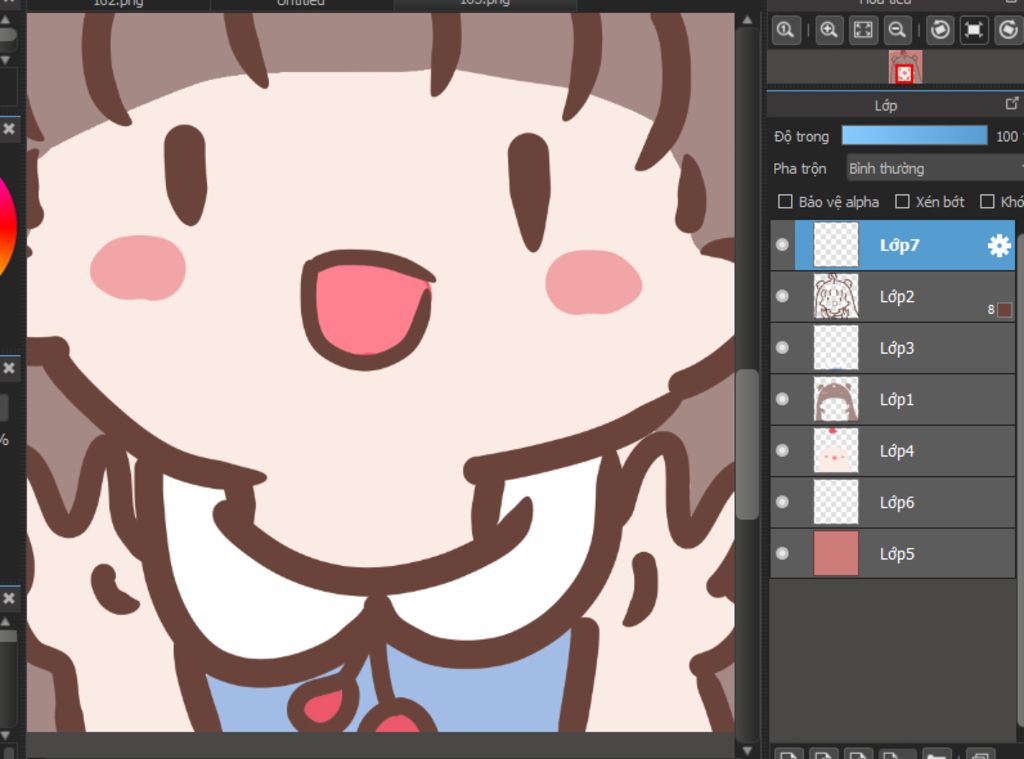Viewport: 1024px width, 759px height.
Task: Select the Lớp1 hair layer thumbnail
Action: pyautogui.click(x=836, y=399)
